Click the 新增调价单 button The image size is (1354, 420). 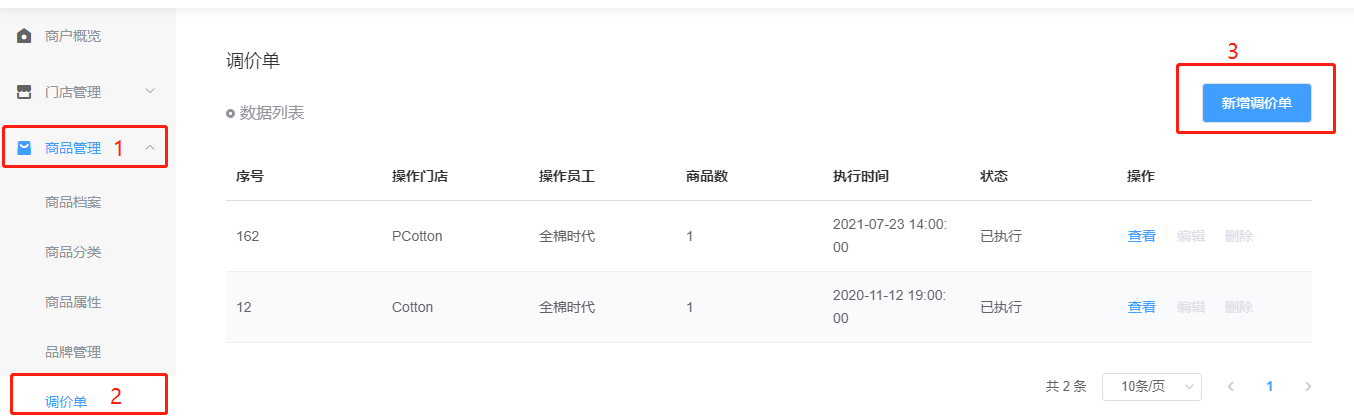[x=1256, y=103]
